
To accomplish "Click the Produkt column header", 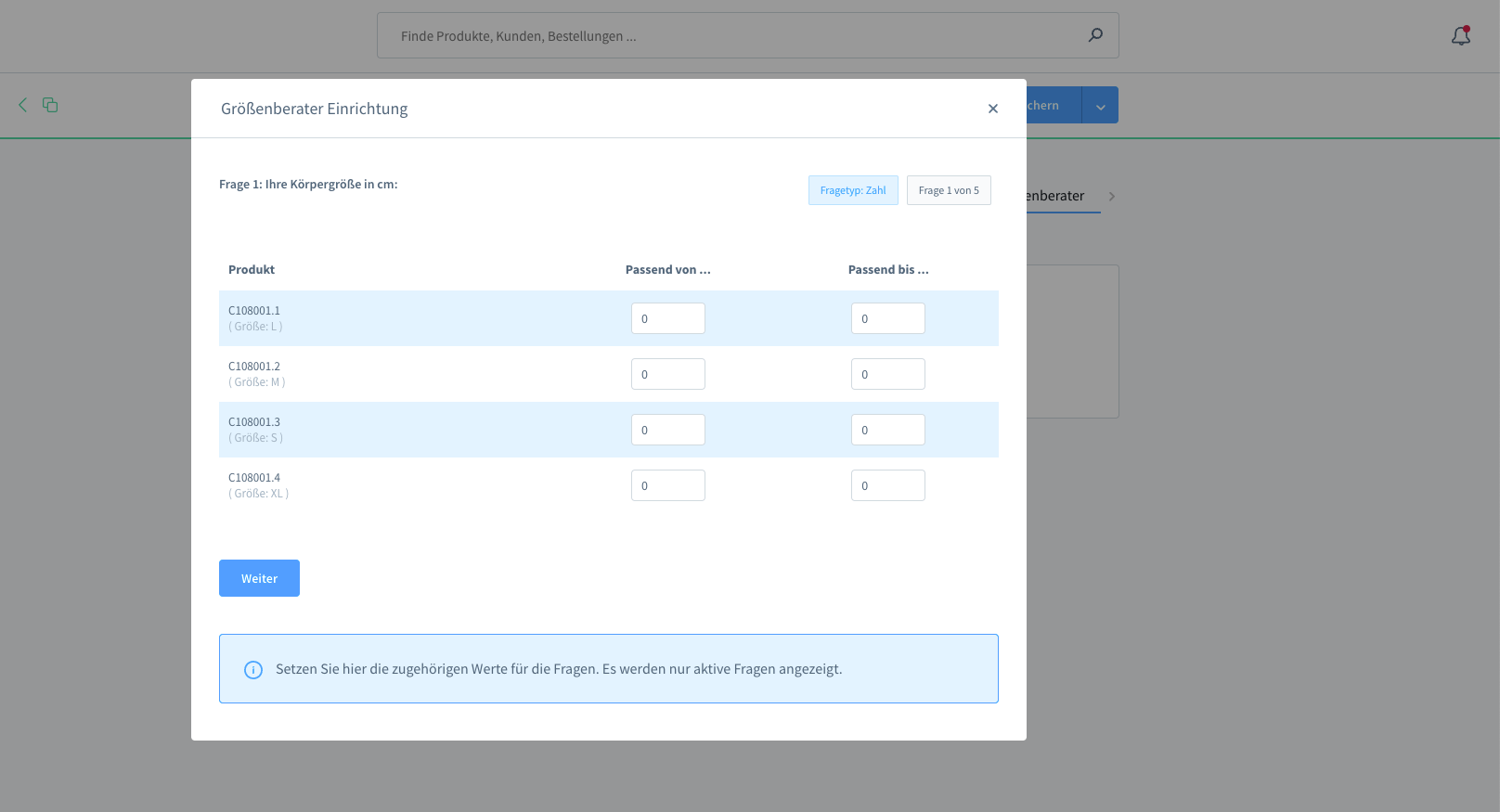I will point(252,270).
